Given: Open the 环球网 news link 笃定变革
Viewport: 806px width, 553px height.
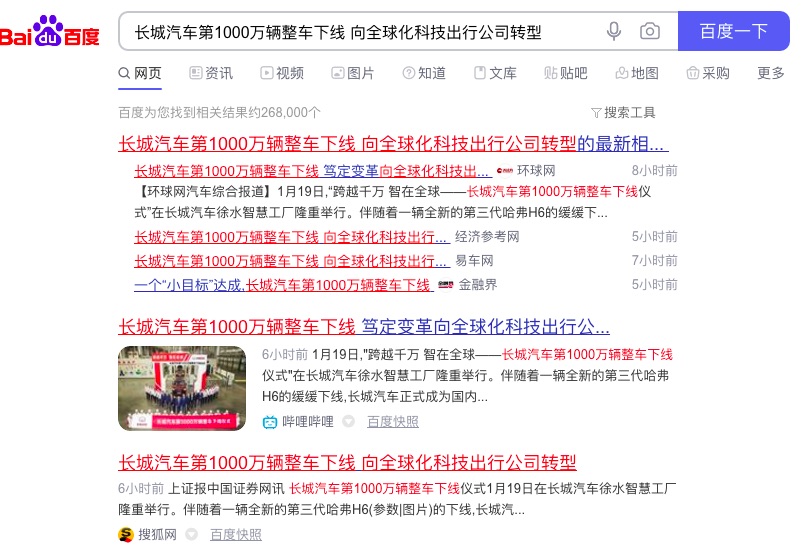Looking at the screenshot, I should (313, 171).
